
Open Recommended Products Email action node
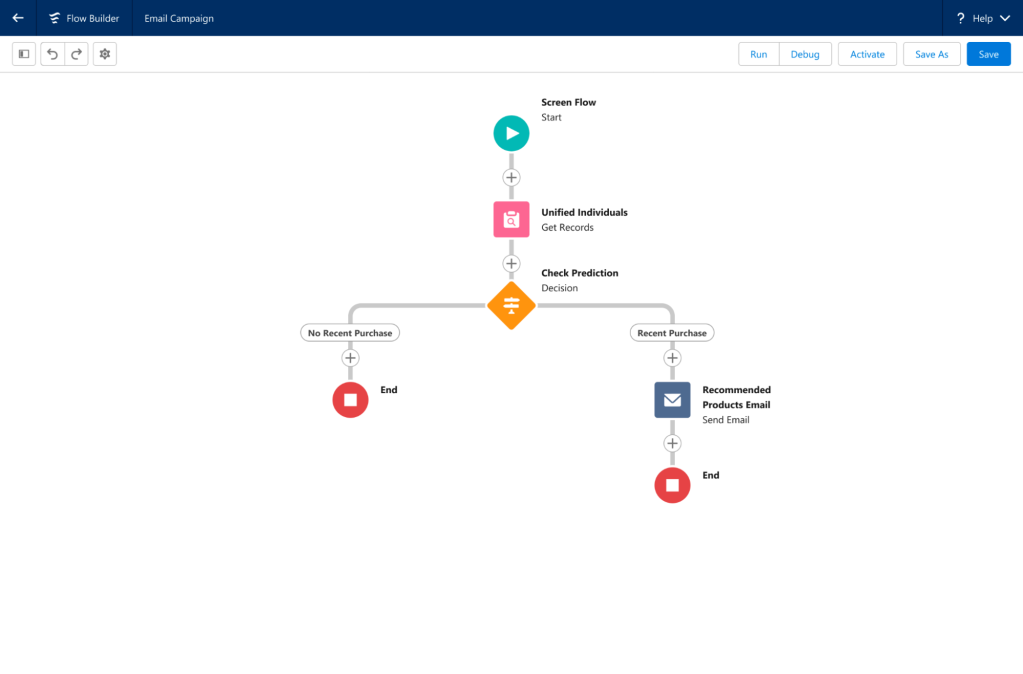coord(672,400)
